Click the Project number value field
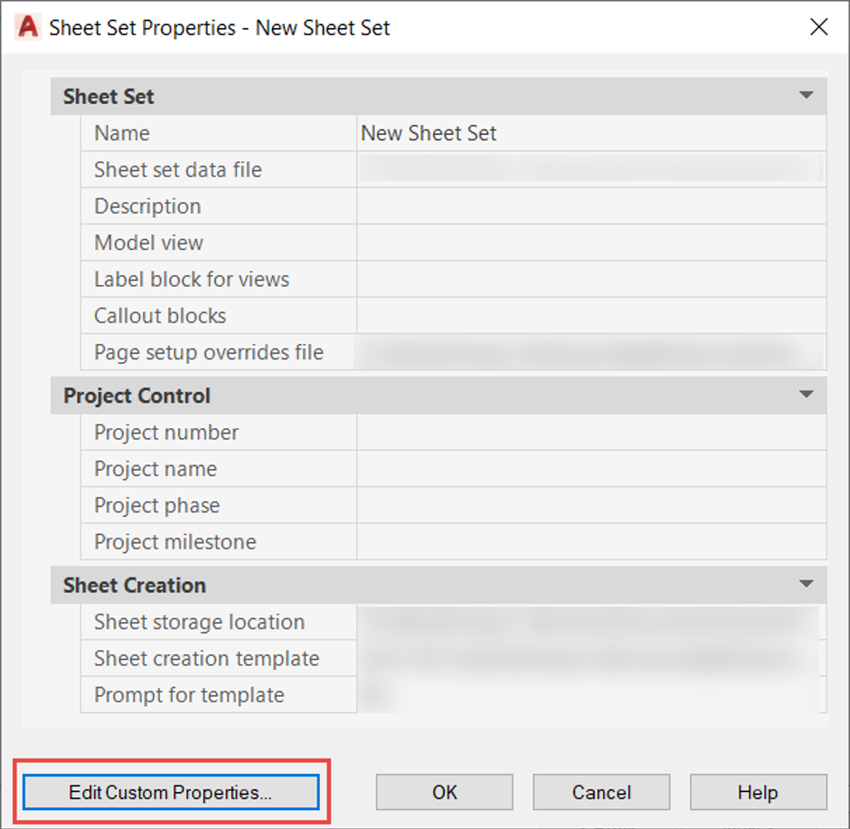The height and width of the screenshot is (829, 850). [x=590, y=432]
